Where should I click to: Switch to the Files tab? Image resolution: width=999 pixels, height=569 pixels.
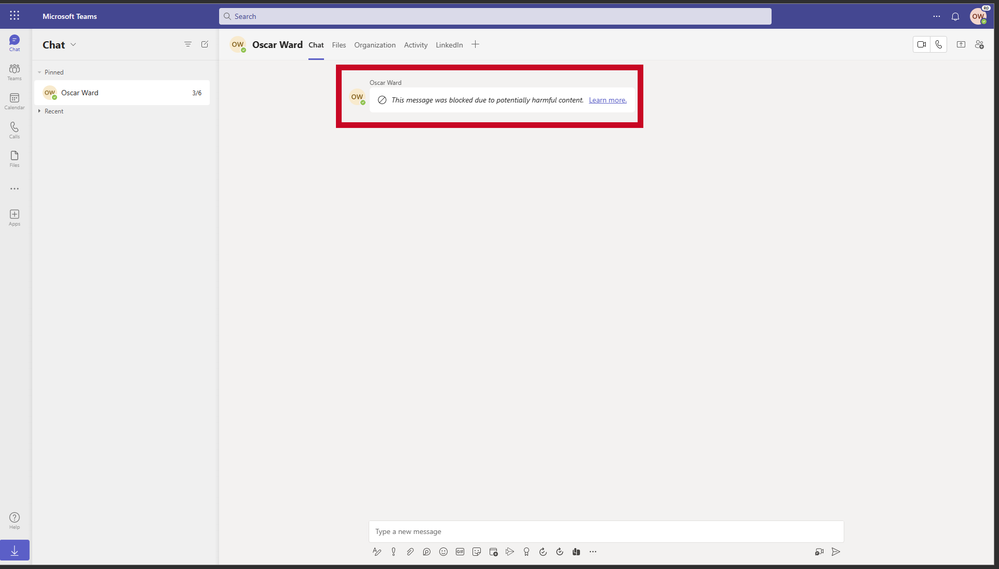click(339, 45)
